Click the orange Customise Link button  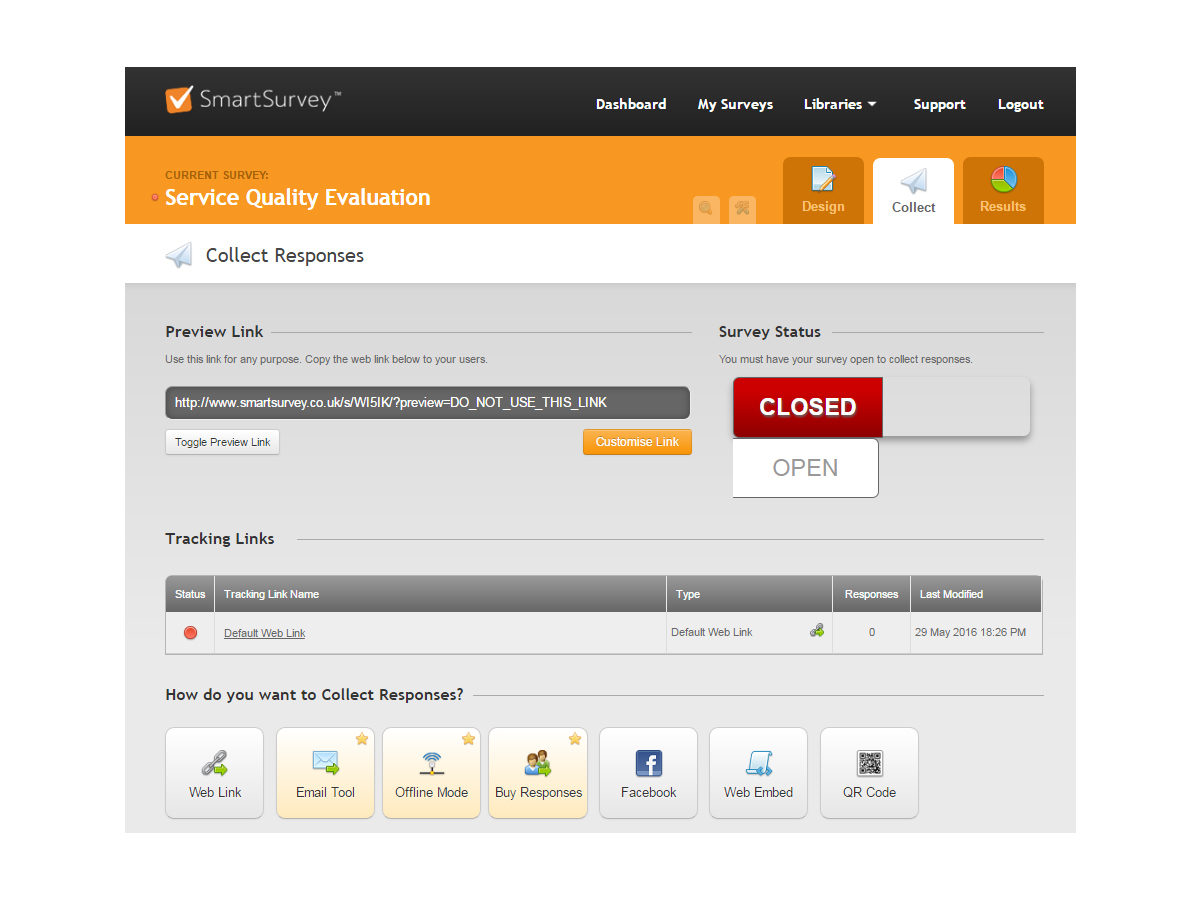click(637, 442)
